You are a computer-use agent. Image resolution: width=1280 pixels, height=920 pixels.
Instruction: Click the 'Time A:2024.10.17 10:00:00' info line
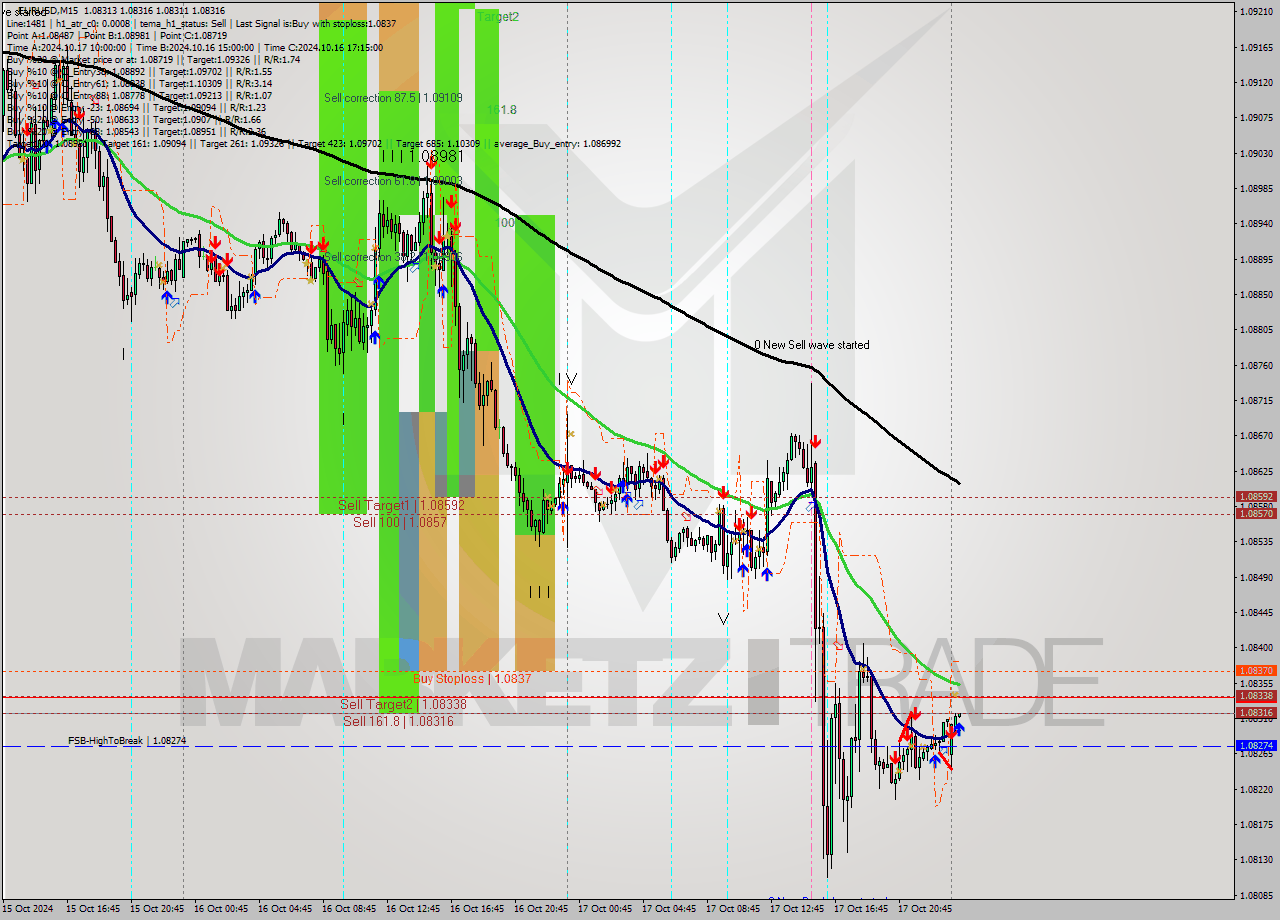(66, 47)
